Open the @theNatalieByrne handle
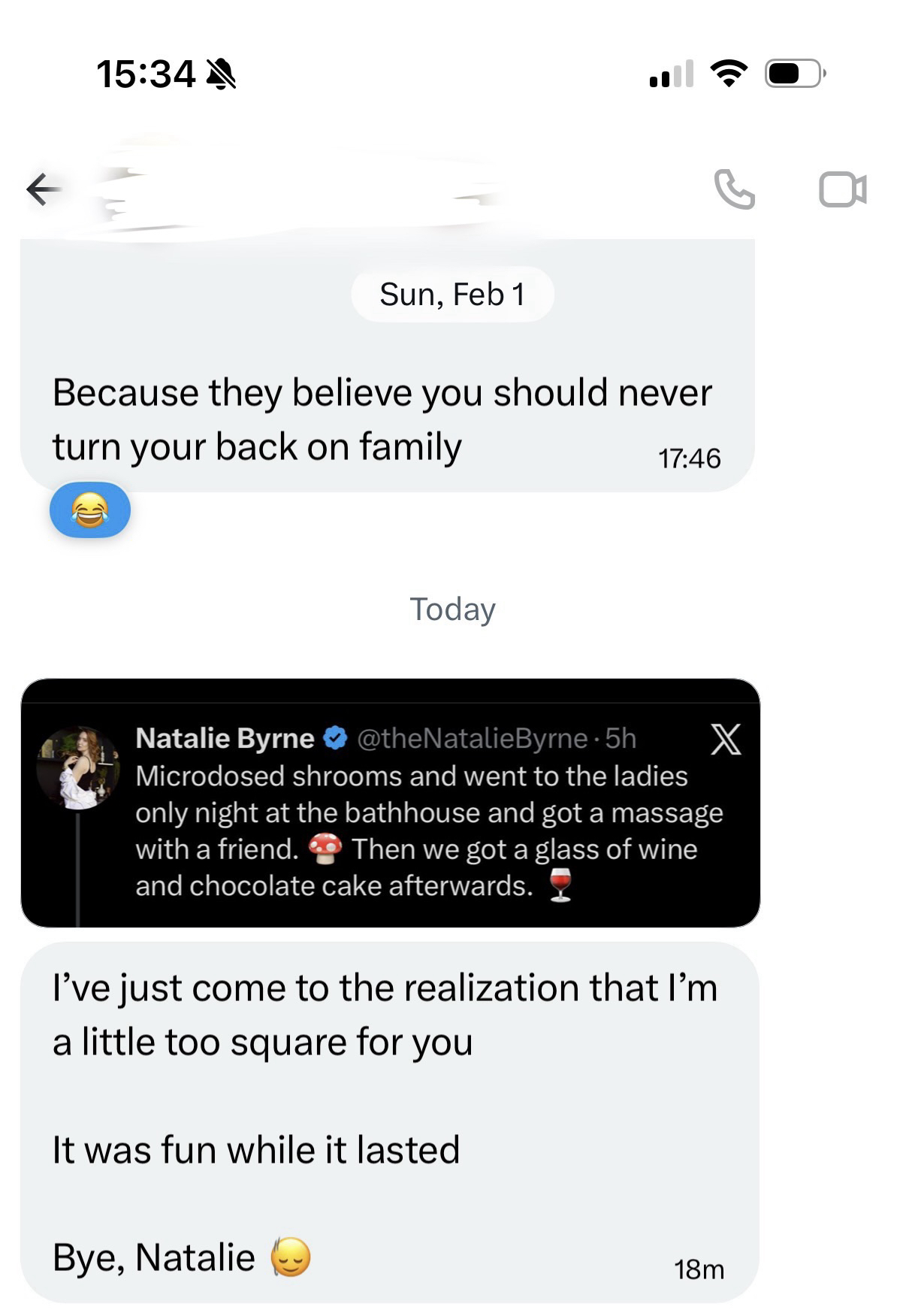 click(x=472, y=738)
